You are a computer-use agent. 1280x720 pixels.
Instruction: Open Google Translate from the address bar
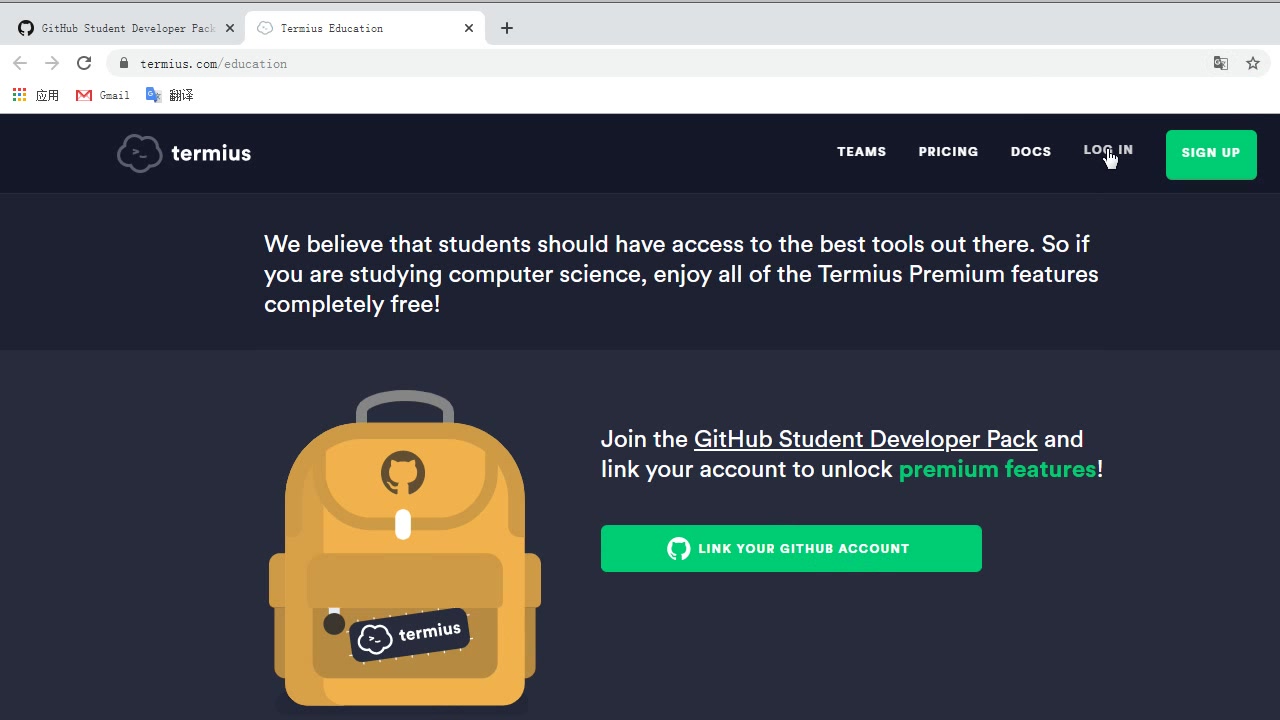[x=1221, y=62]
